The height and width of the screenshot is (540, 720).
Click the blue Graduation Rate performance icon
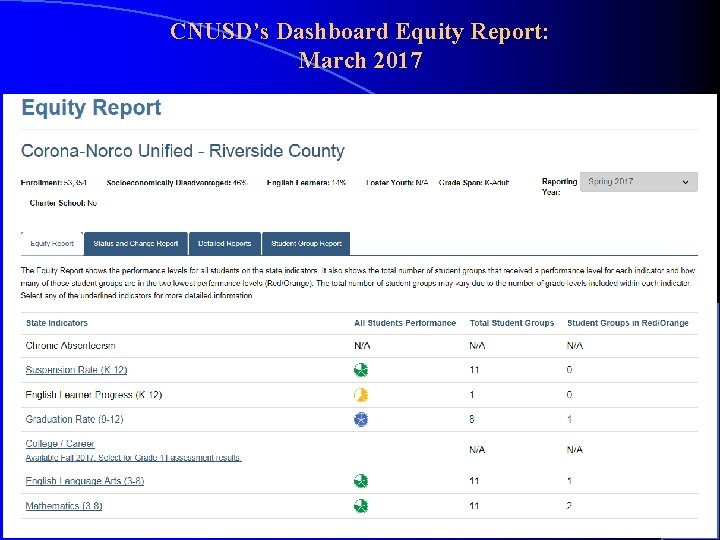coord(361,419)
